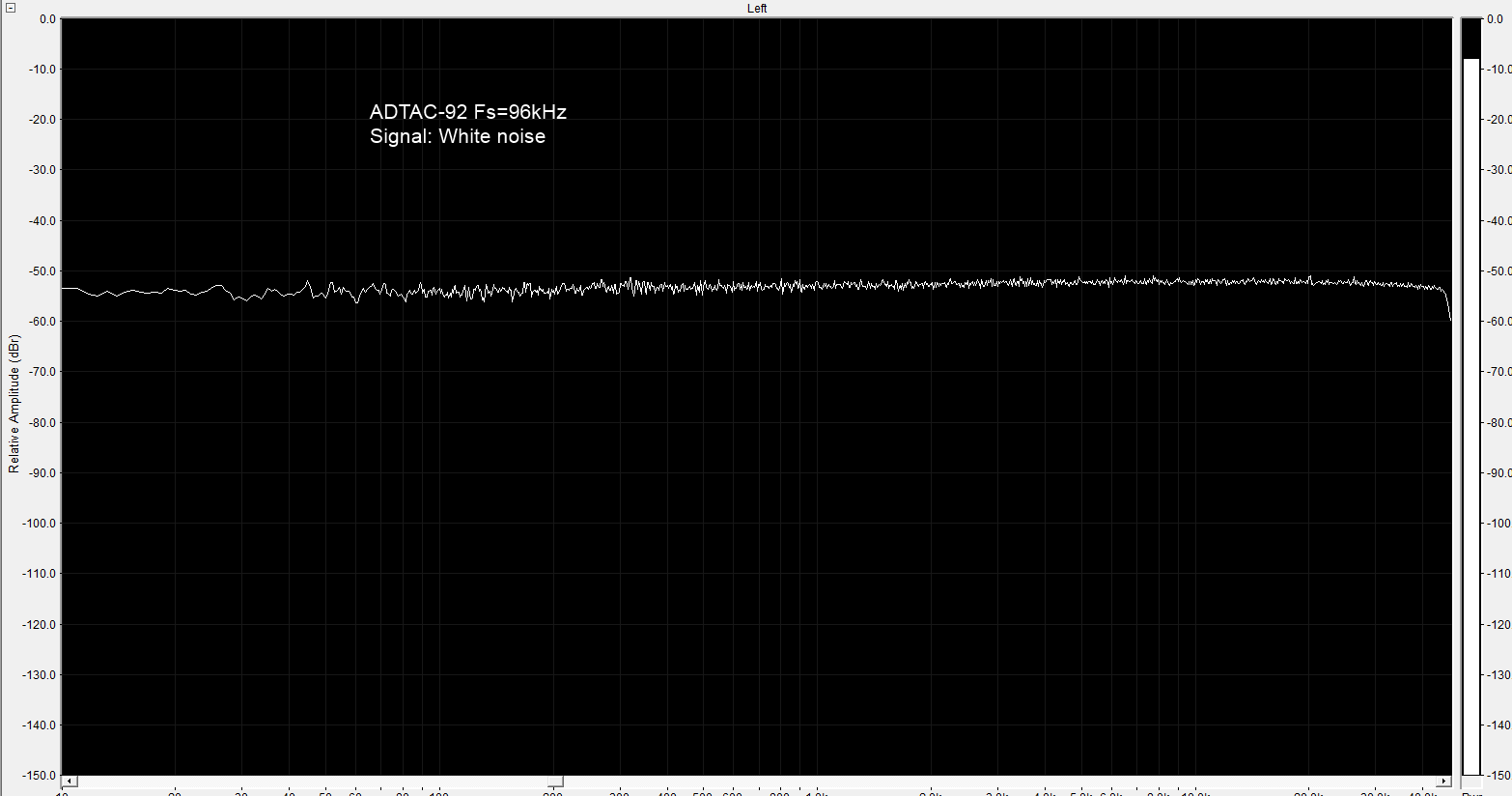Click the -50.0 label on left axis
This screenshot has width=1512, height=796.
pos(43,271)
